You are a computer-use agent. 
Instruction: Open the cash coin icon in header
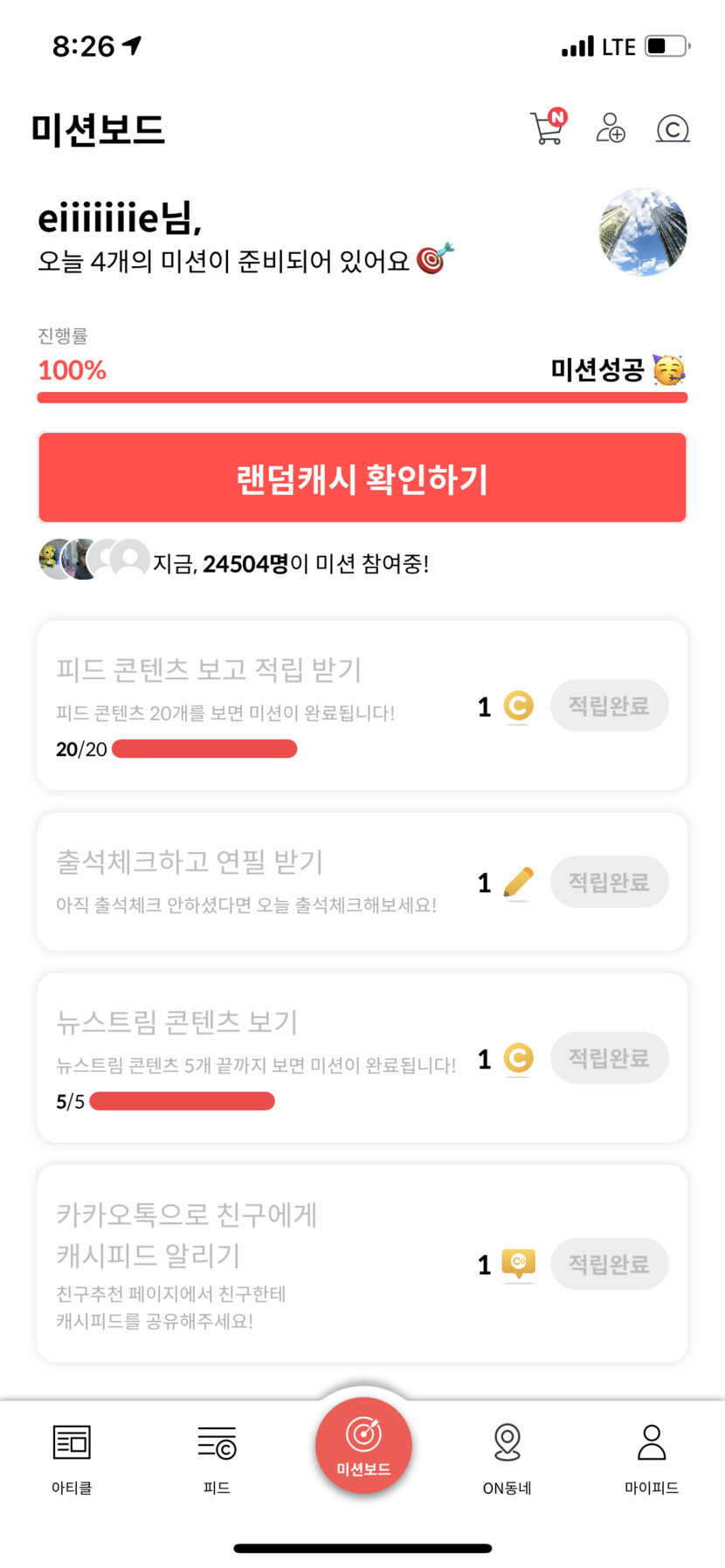coord(673,128)
